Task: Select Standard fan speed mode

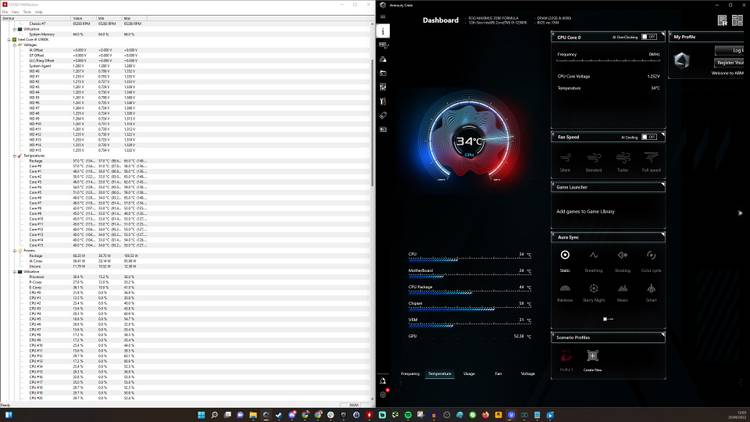Action: [594, 162]
